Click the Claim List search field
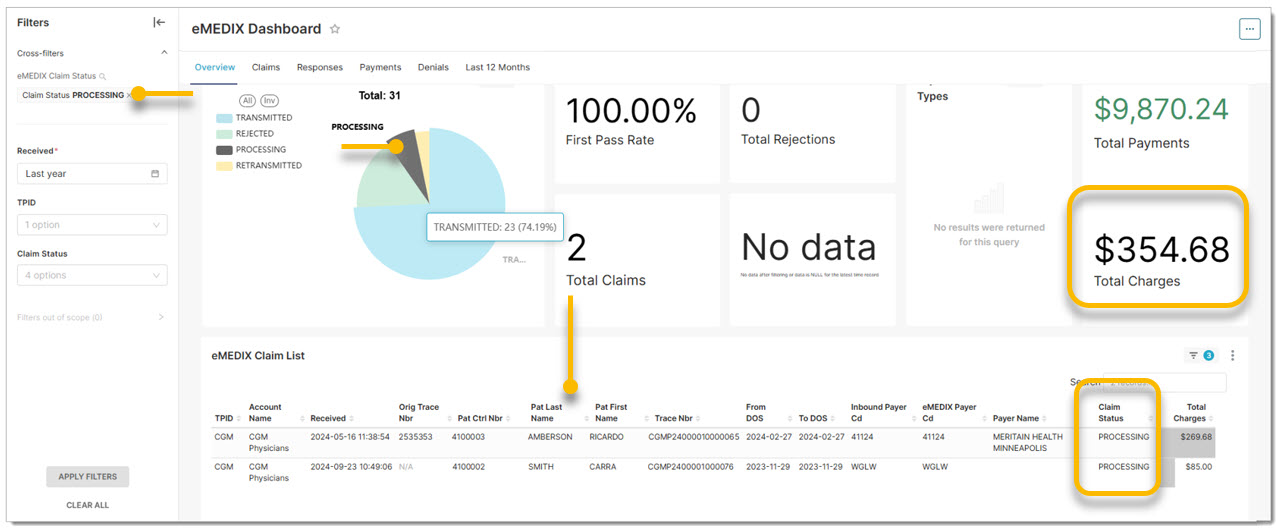The height and width of the screenshot is (528, 1276). [x=1164, y=382]
